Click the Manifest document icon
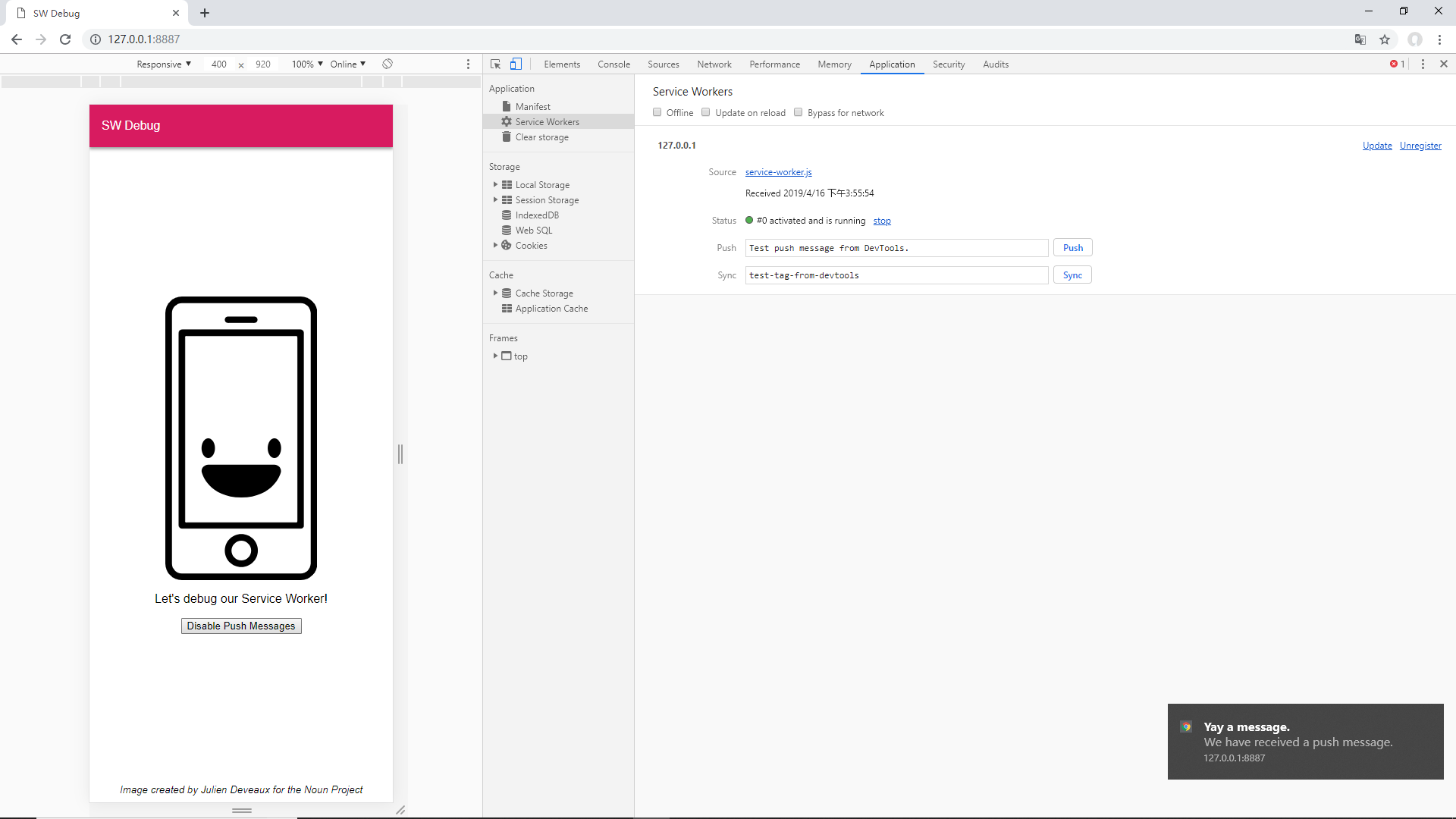Screen dimensions: 1456x819 pyautogui.click(x=506, y=106)
